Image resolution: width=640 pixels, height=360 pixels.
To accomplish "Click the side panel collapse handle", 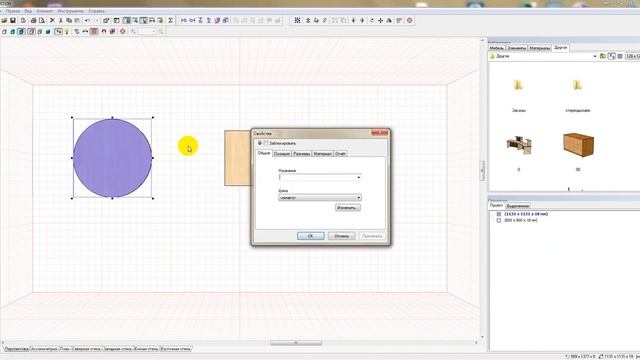I will click(482, 170).
